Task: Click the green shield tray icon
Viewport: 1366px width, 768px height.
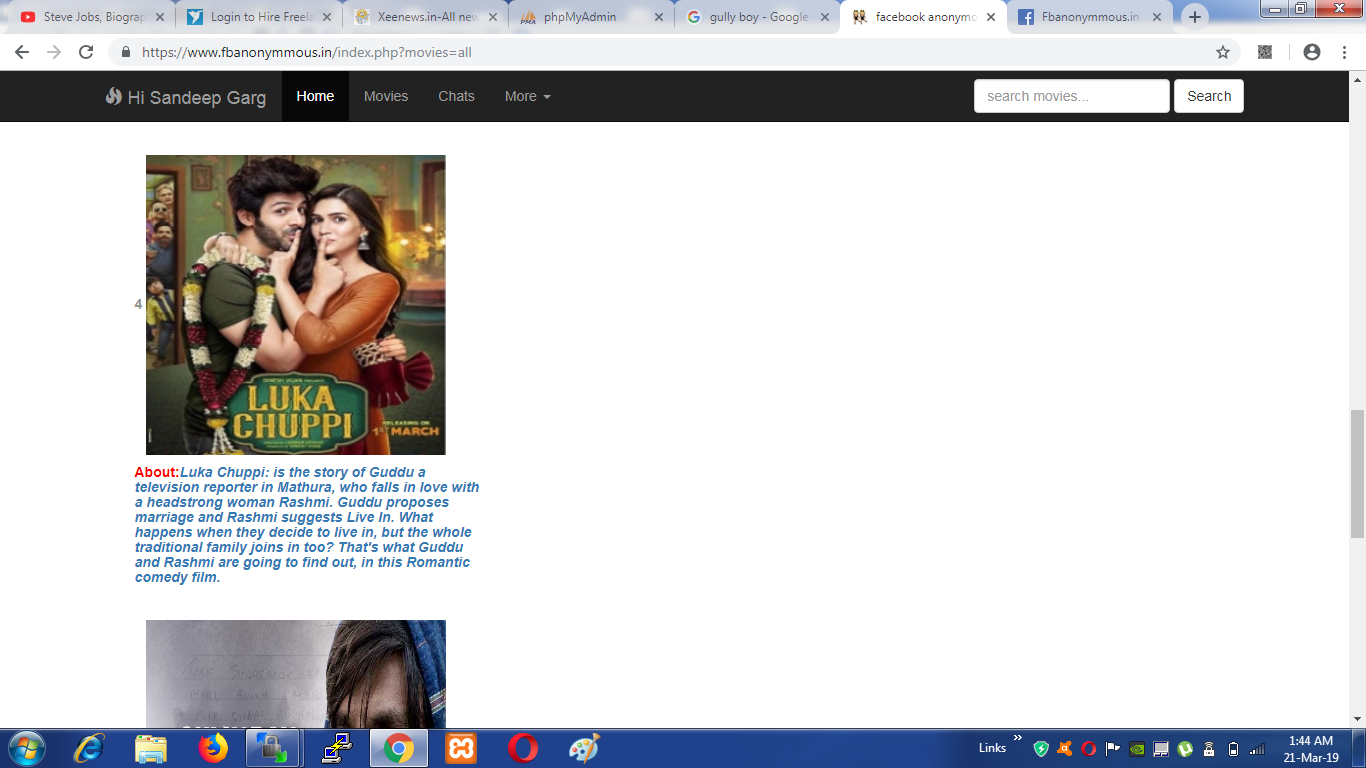Action: pos(1041,749)
